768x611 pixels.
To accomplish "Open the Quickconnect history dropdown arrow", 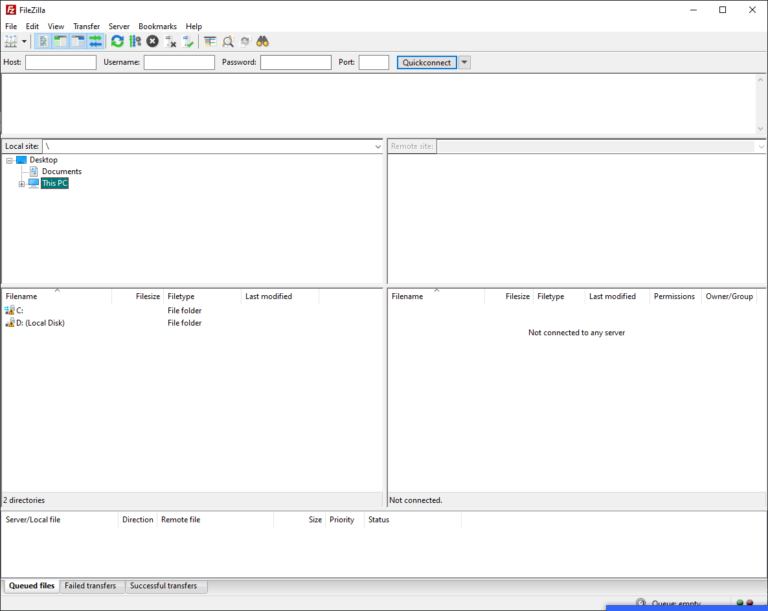I will coord(464,62).
